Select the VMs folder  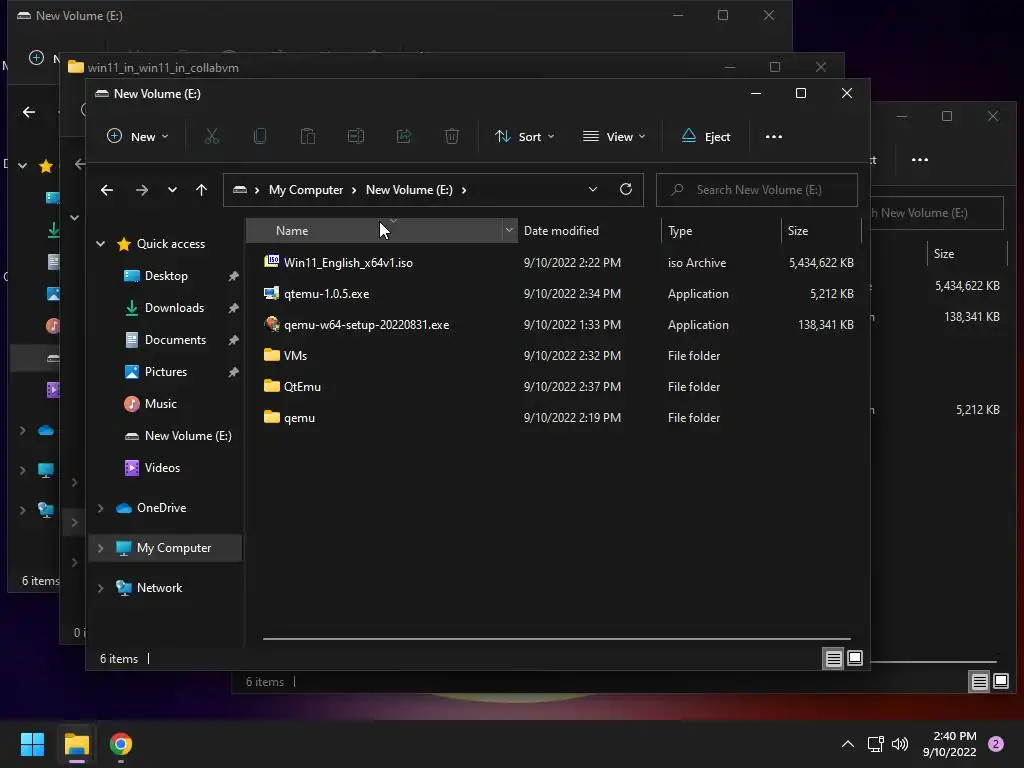tap(295, 356)
